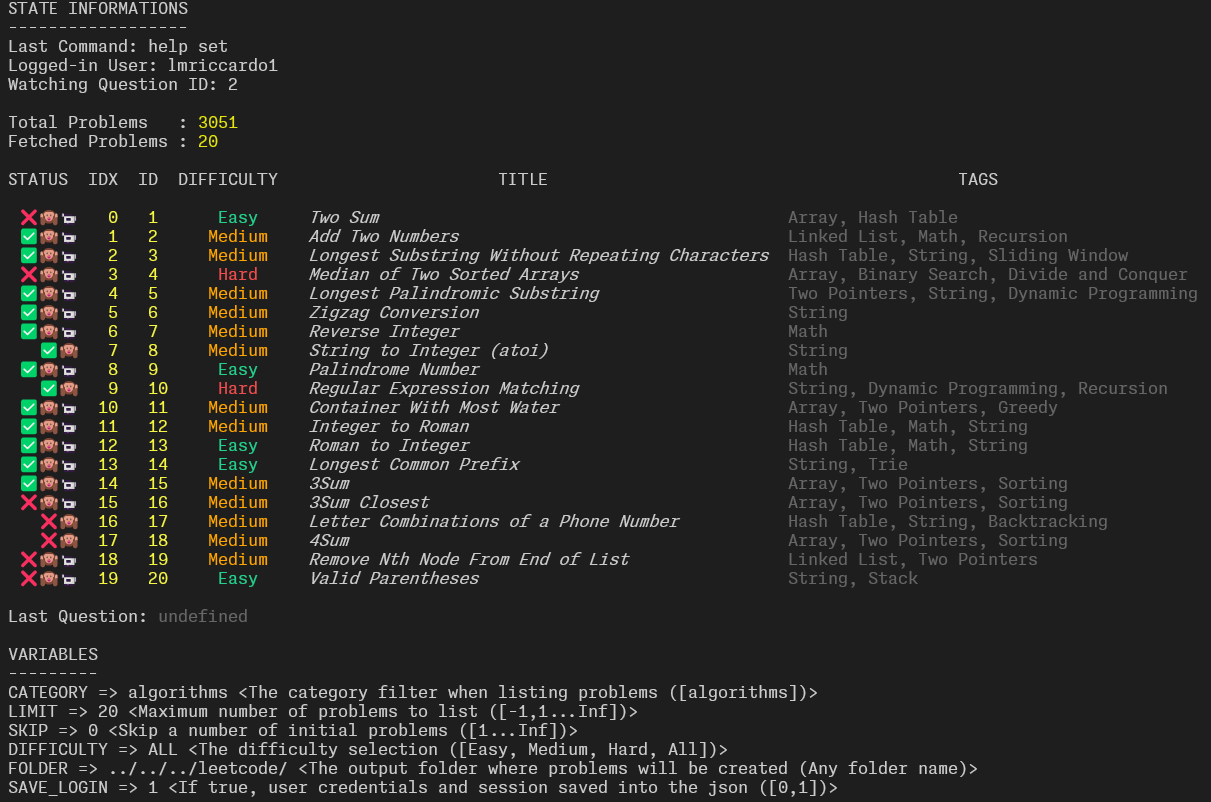
Task: Click the title 'Add Two Numbers'
Action: coord(384,236)
